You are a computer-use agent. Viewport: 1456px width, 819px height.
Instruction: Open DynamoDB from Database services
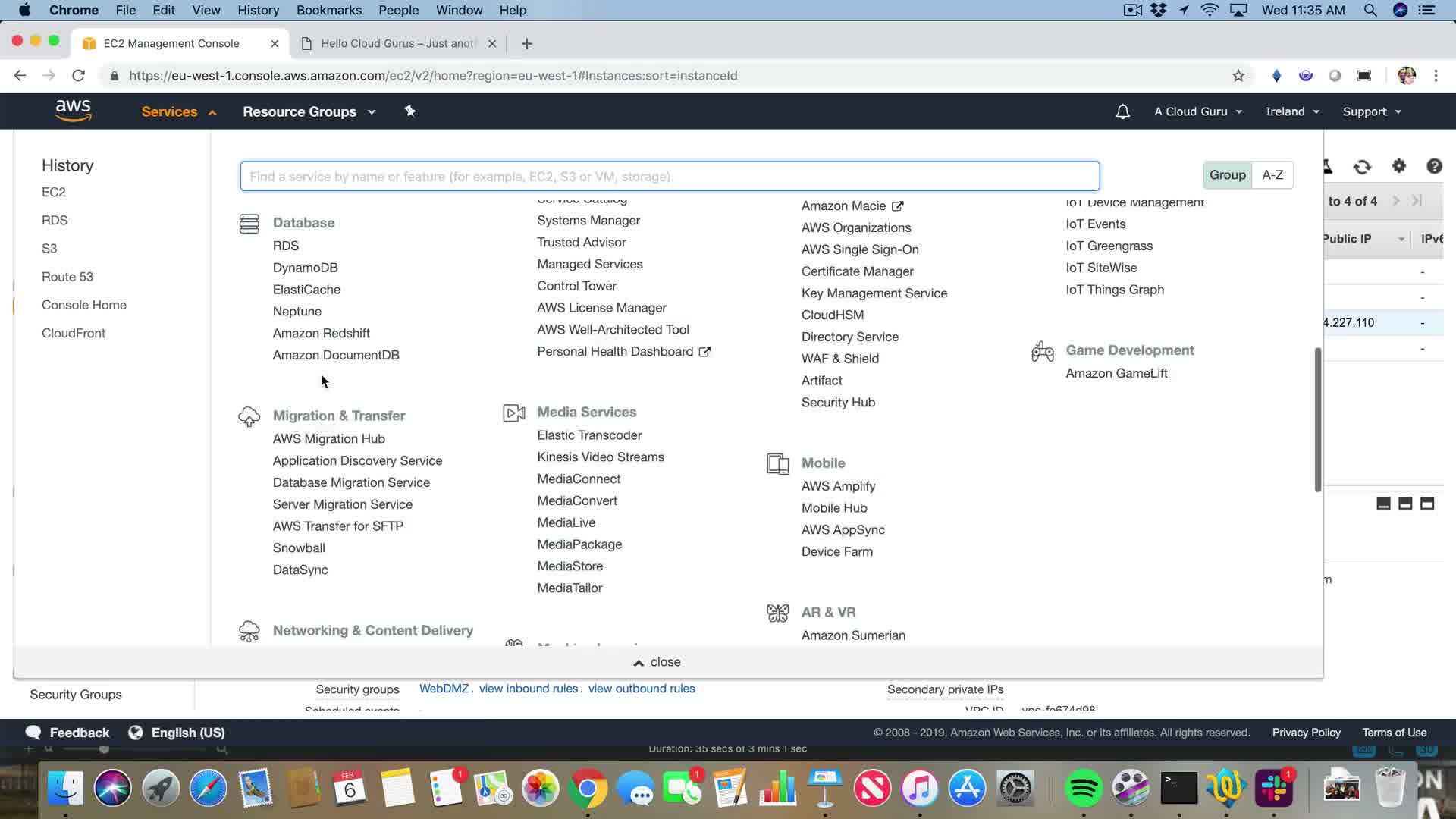pyautogui.click(x=305, y=268)
